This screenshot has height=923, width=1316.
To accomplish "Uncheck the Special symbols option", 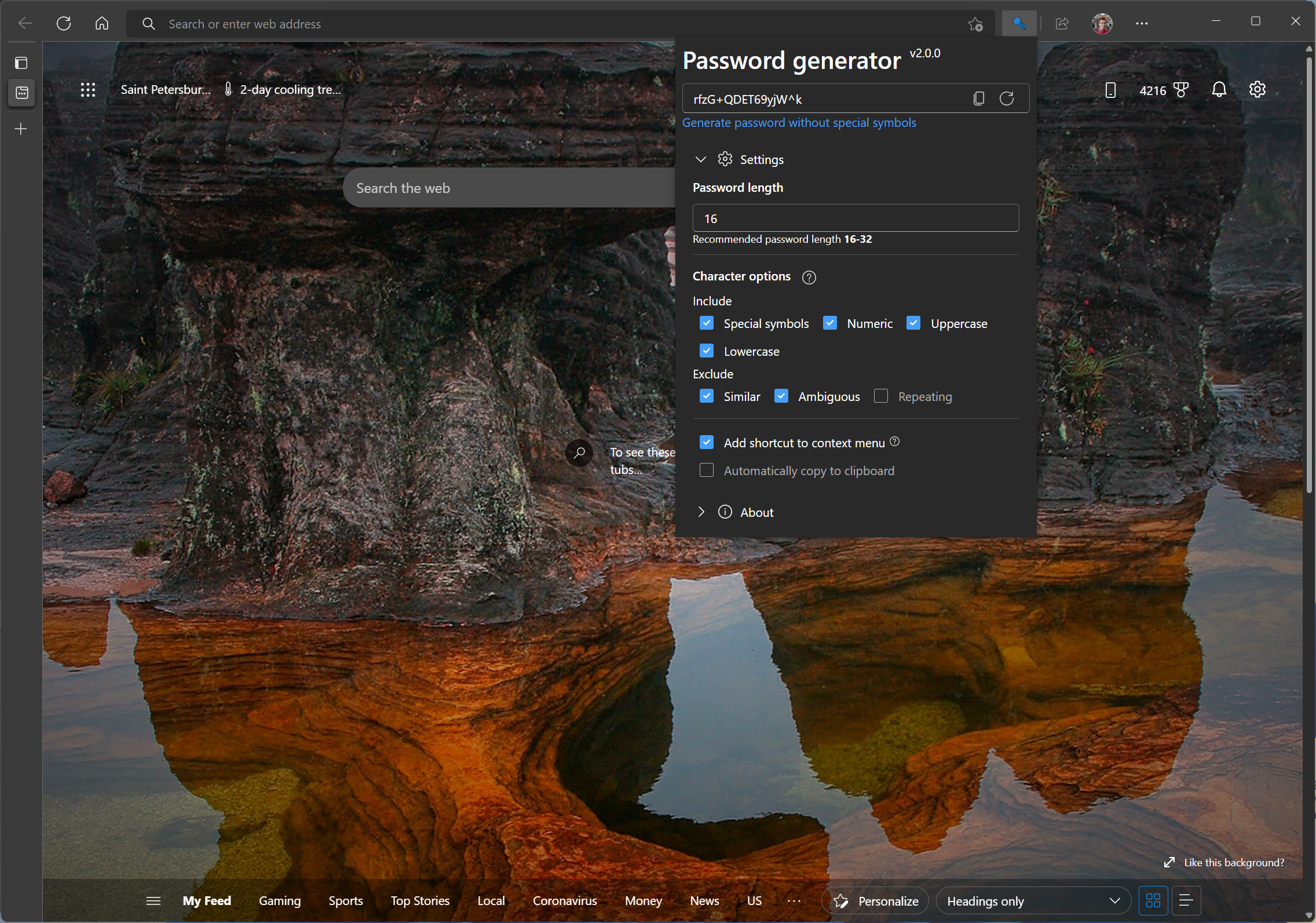I will pyautogui.click(x=707, y=323).
